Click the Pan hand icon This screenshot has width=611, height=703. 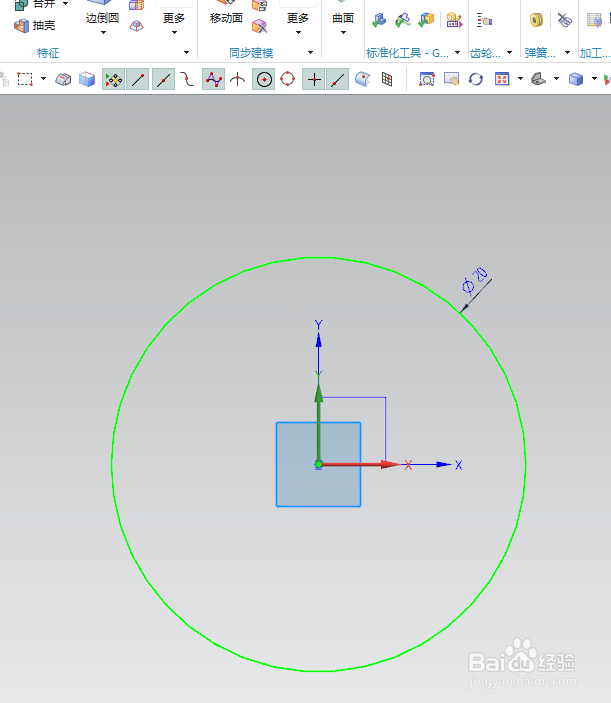click(x=451, y=79)
